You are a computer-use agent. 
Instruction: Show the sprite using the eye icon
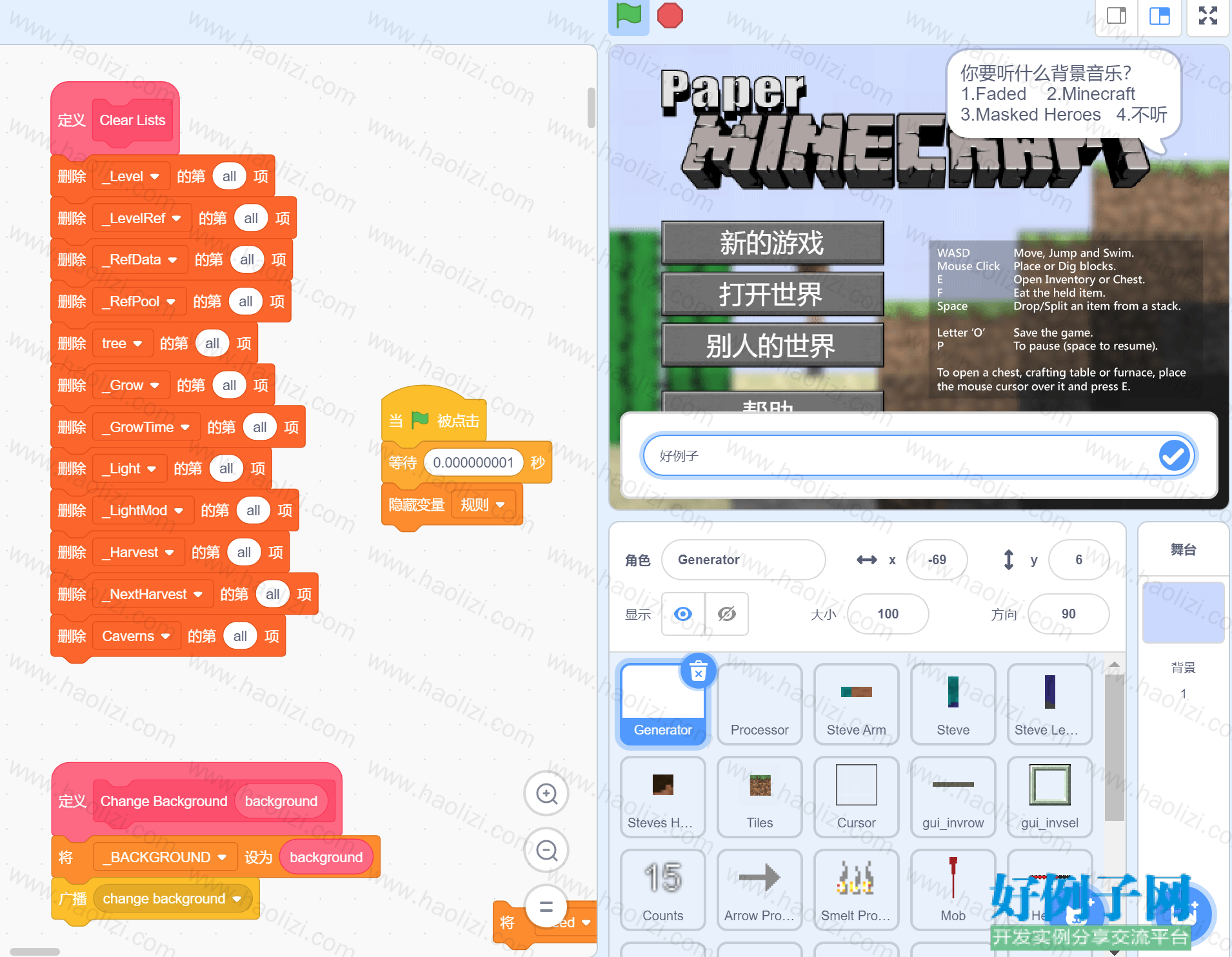683,614
